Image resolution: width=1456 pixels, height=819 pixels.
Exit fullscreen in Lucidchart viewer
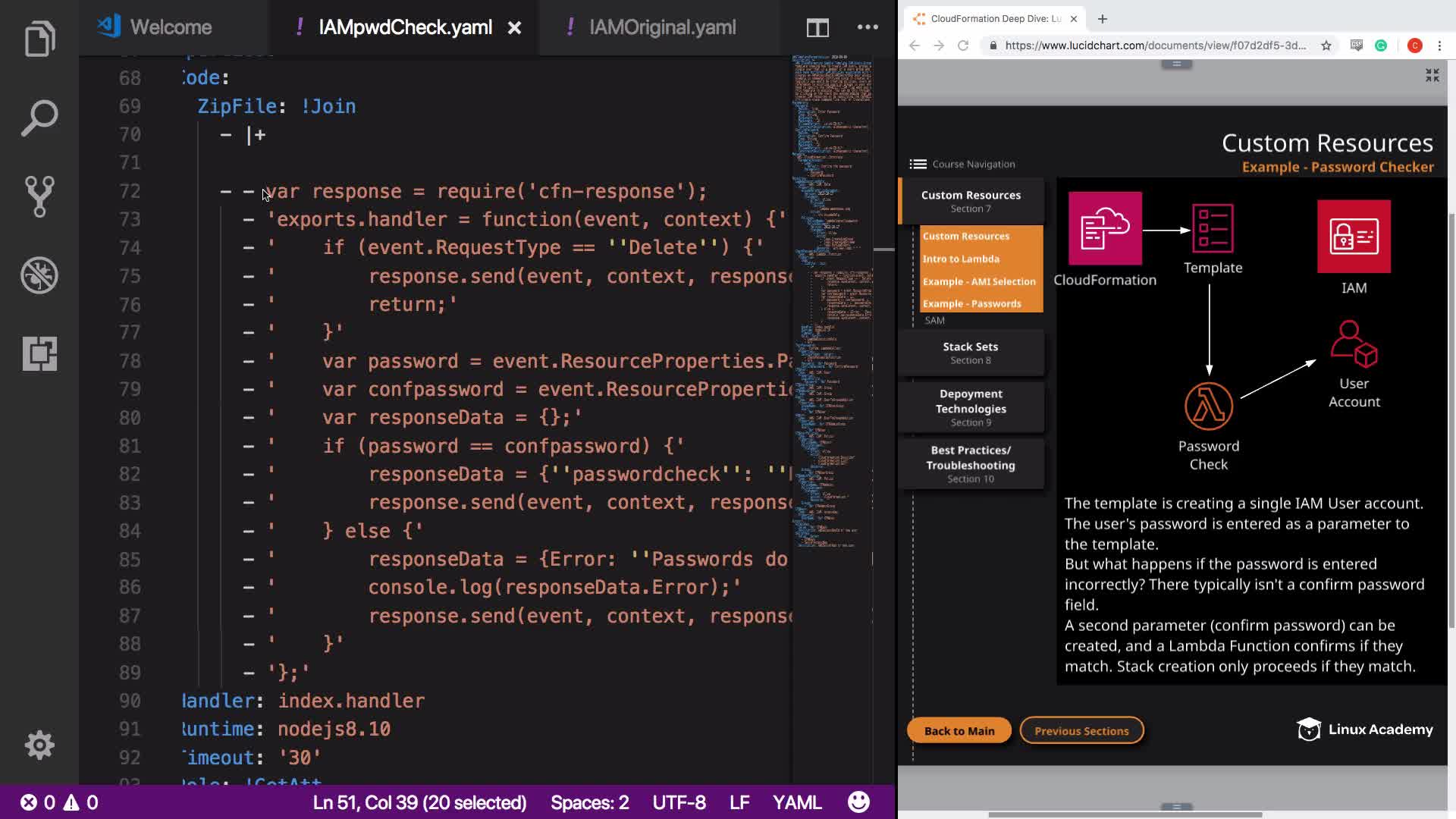tap(1432, 75)
